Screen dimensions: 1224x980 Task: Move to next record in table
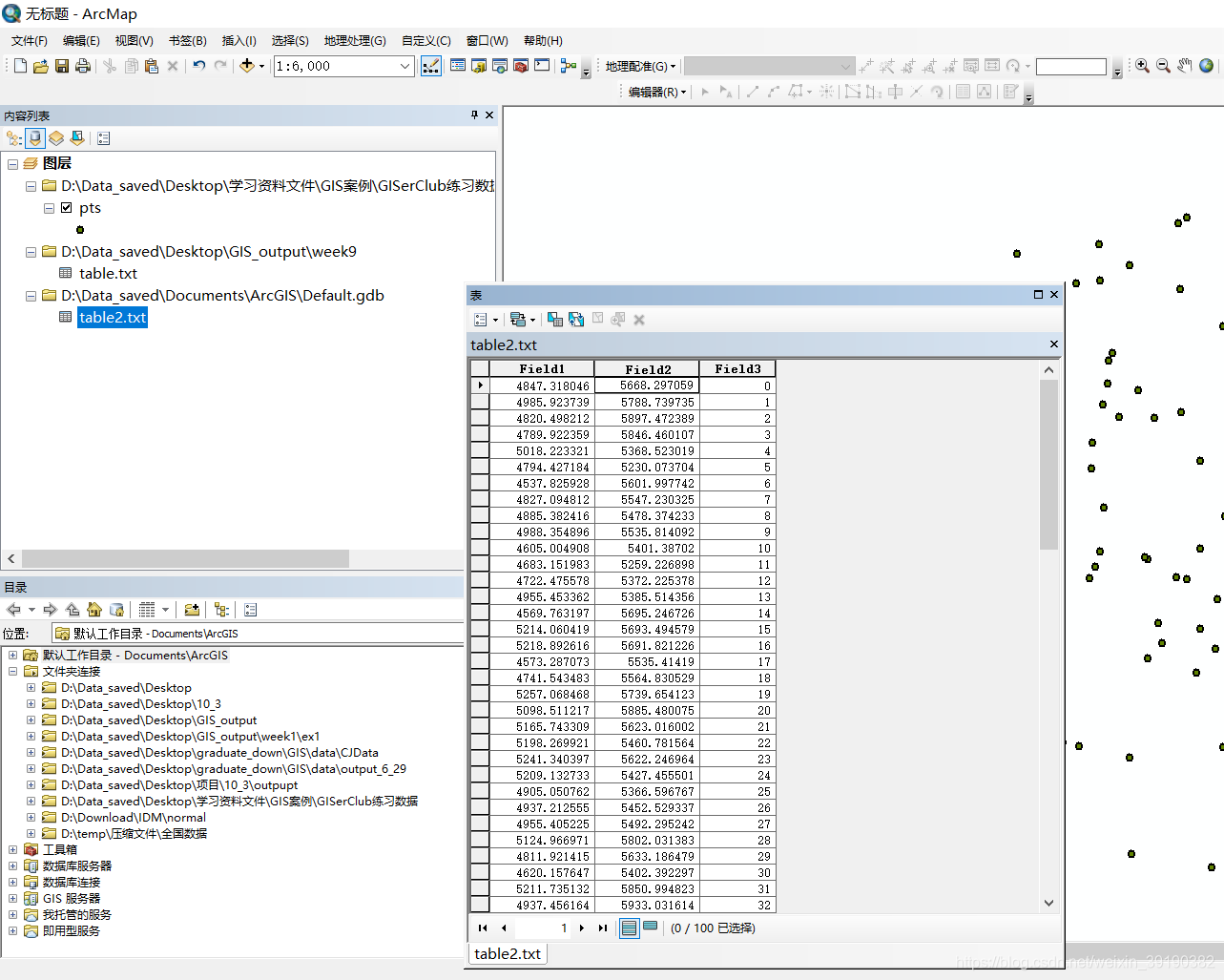tap(582, 928)
